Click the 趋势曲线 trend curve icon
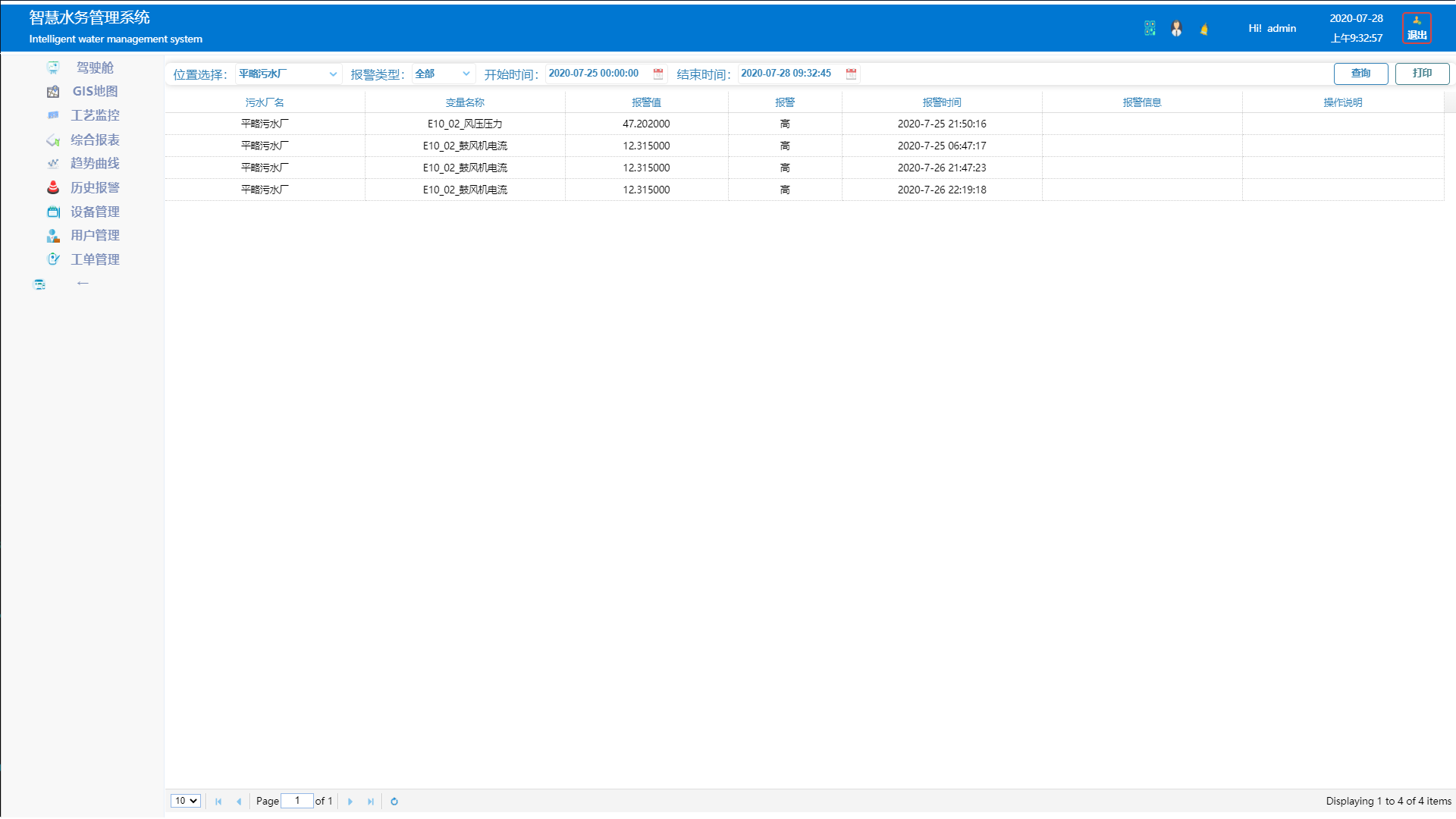 pos(53,163)
